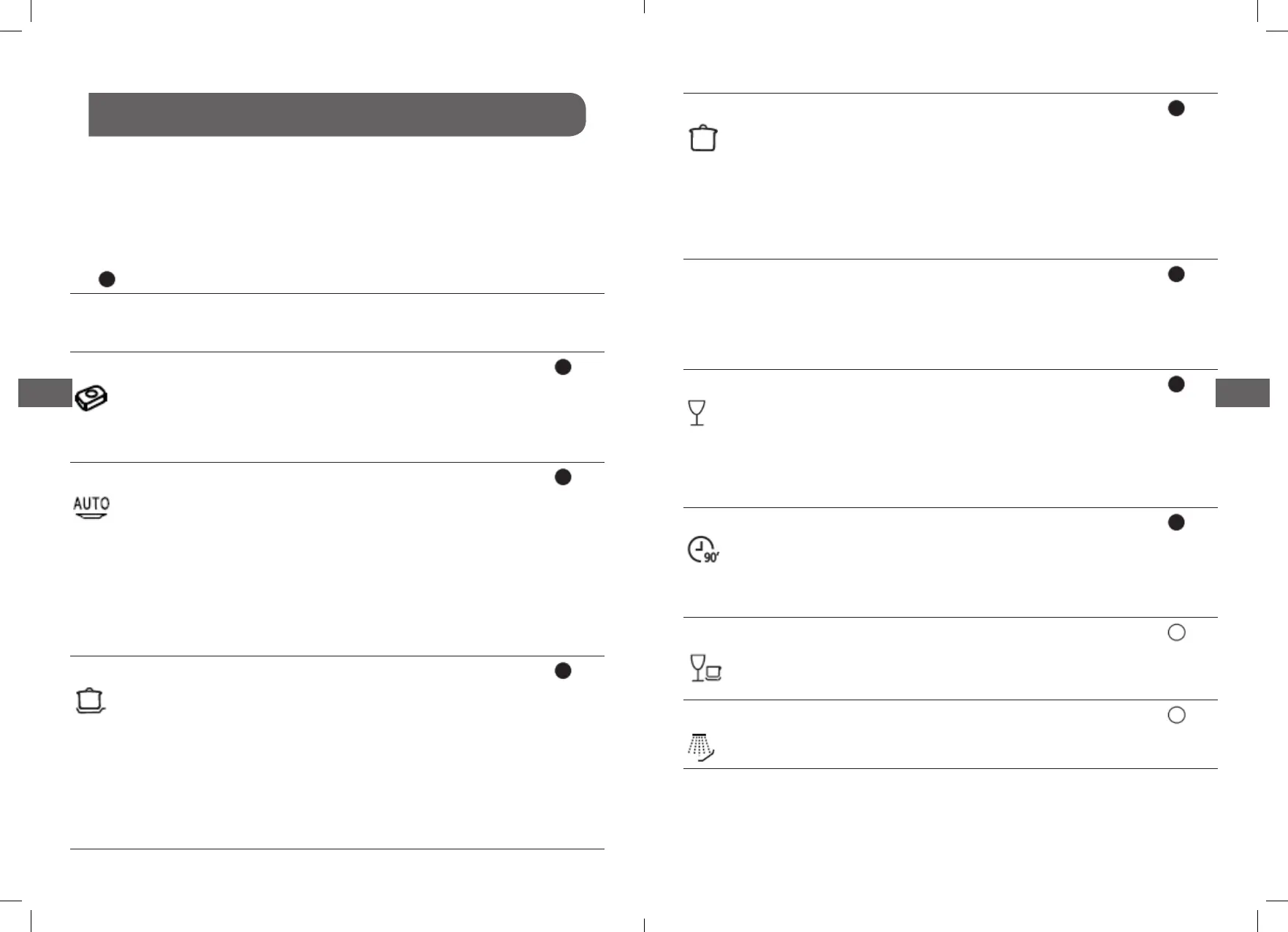This screenshot has height=932, width=1288.
Task: Click filled circle in lone wine glass row
Action: point(1176,384)
